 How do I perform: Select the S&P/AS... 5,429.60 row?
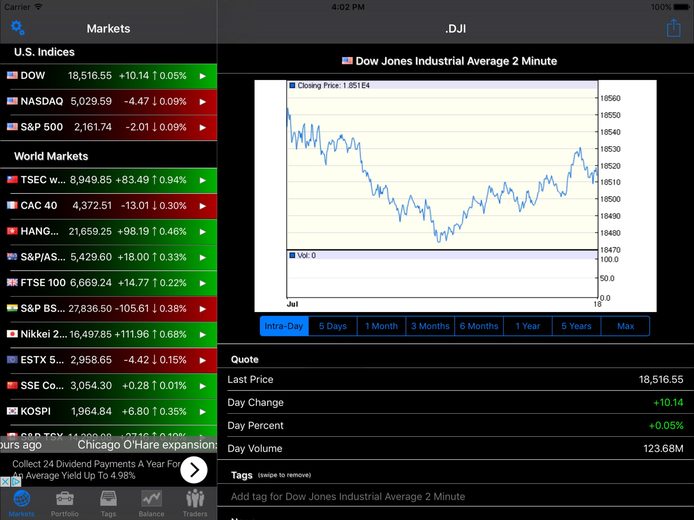108,257
